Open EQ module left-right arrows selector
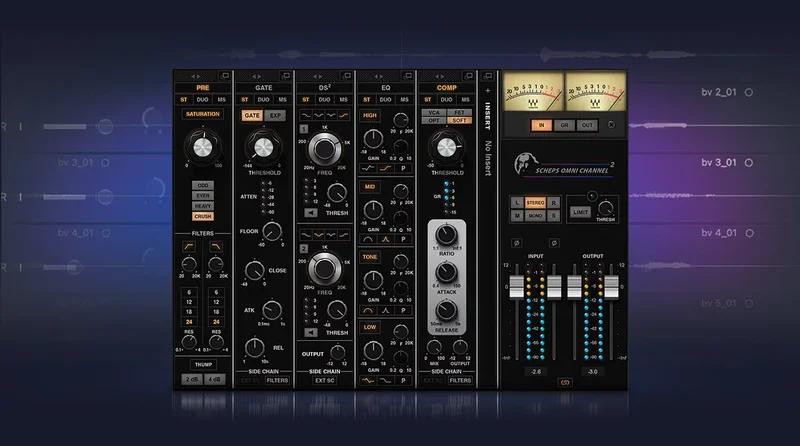Viewport: 800px width, 446px height. pyautogui.click(x=379, y=77)
